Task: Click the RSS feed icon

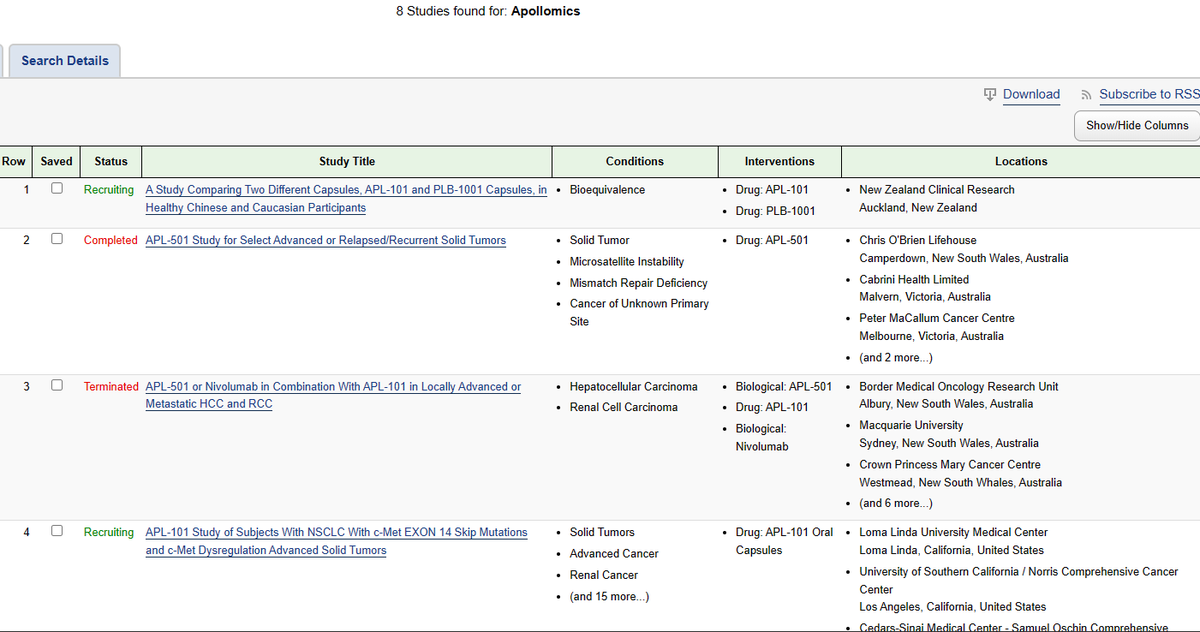Action: point(1087,95)
